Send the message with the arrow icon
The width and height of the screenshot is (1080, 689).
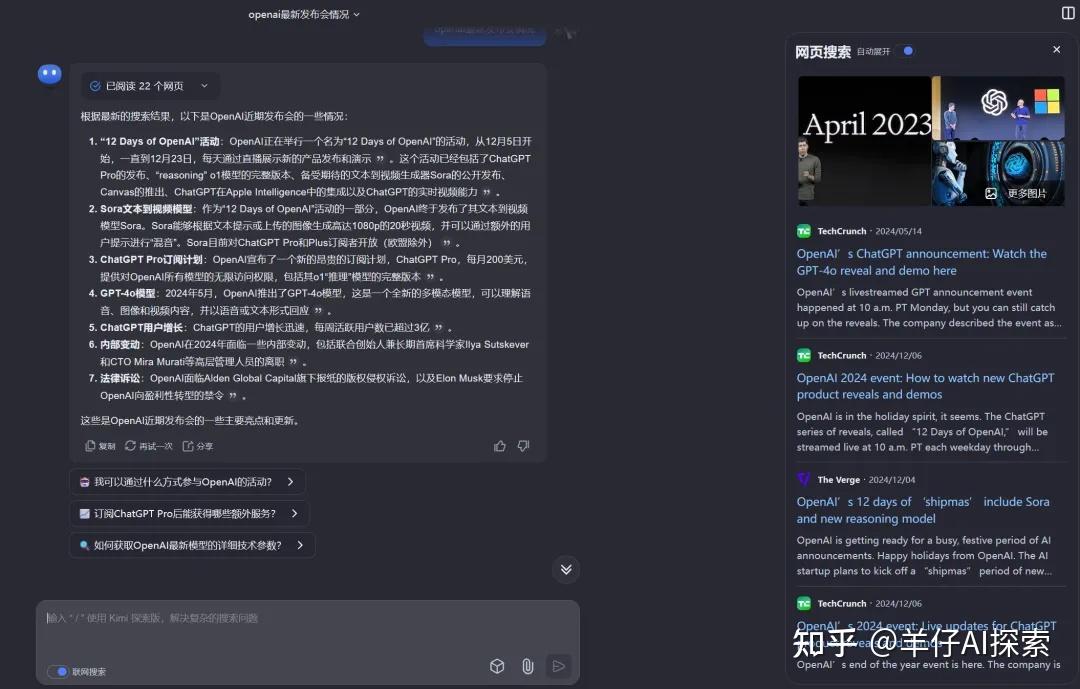pyautogui.click(x=558, y=665)
